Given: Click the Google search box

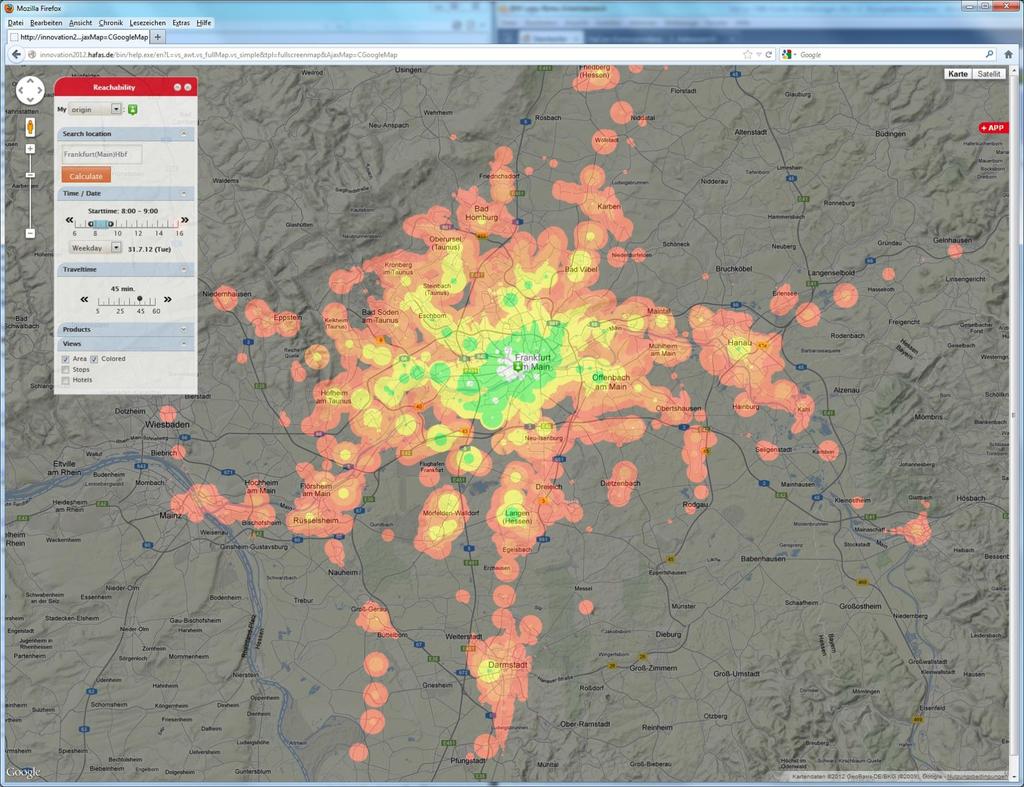Looking at the screenshot, I should 888,55.
